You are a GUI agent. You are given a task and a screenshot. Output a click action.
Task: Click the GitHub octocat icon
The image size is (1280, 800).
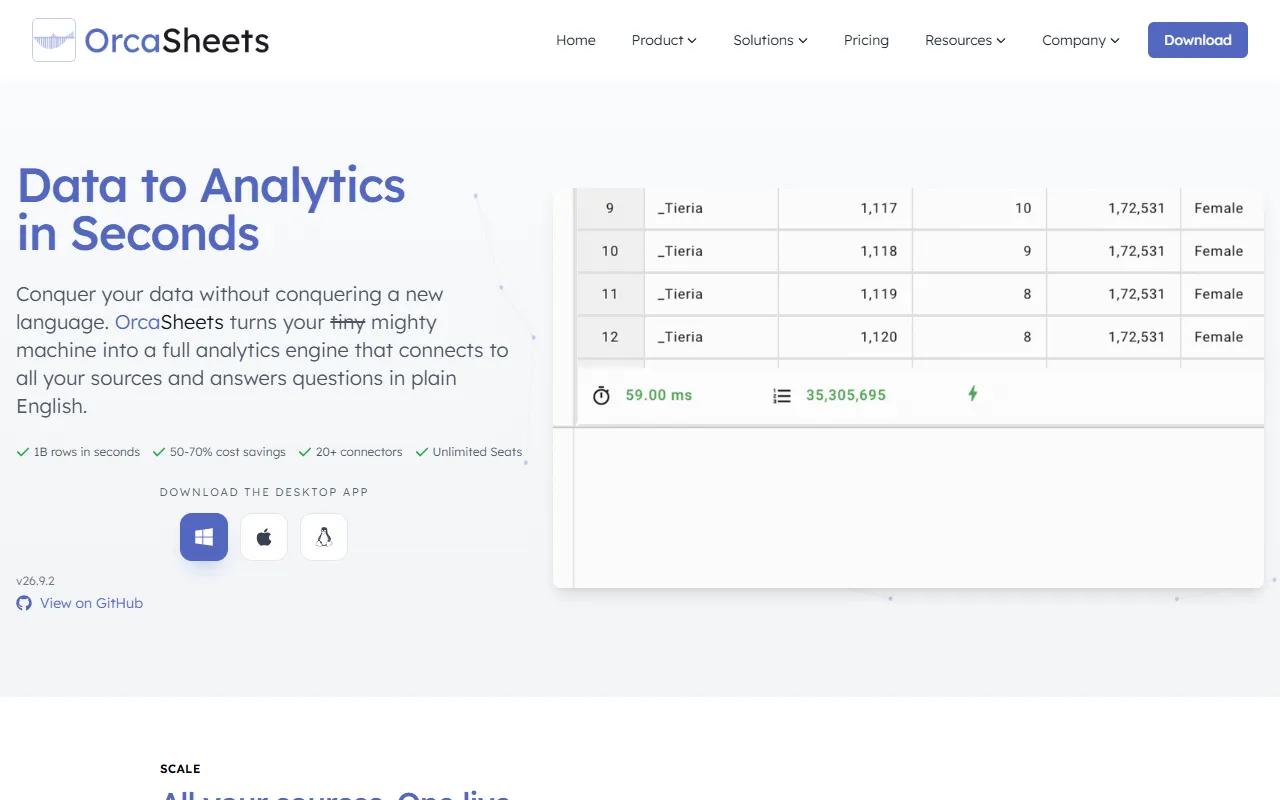pos(24,603)
